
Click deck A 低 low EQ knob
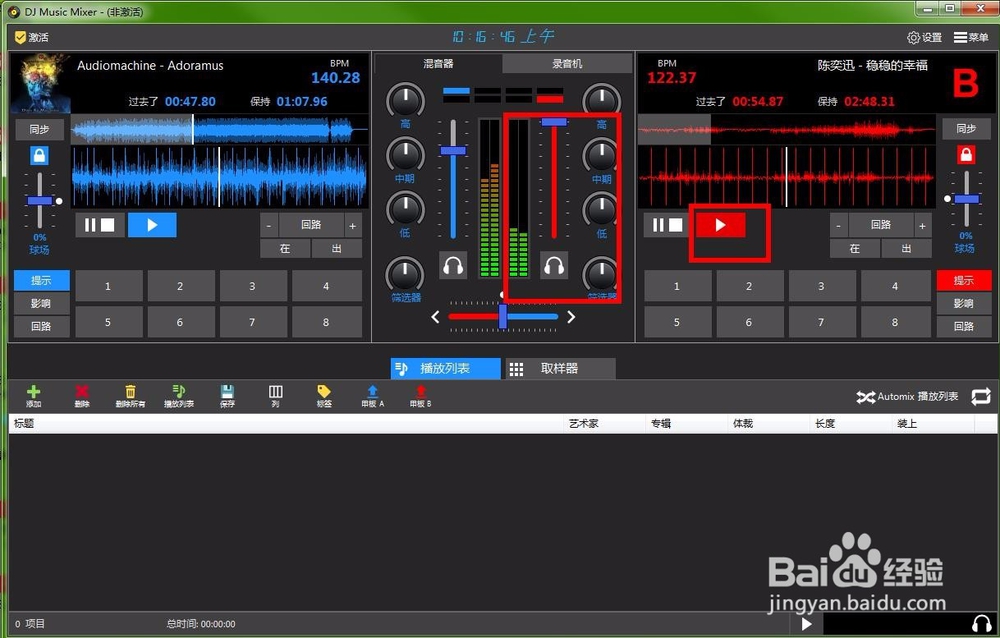click(x=406, y=208)
